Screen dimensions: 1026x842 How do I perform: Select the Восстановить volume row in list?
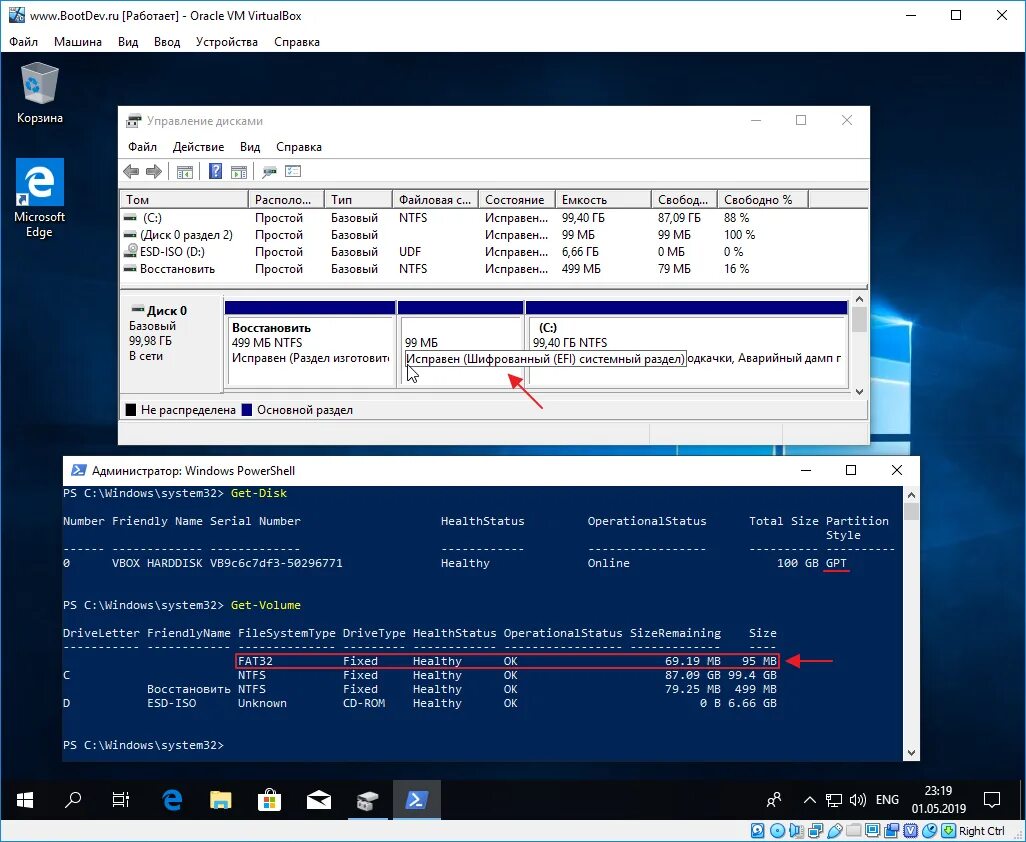[494, 269]
